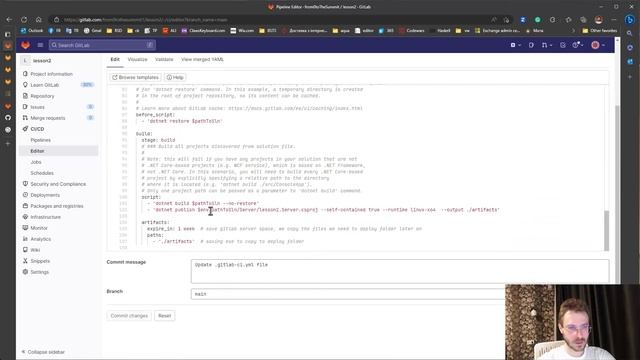The image size is (640, 360).
Task: Open the merge requests dropdown in top bar
Action: point(547,45)
